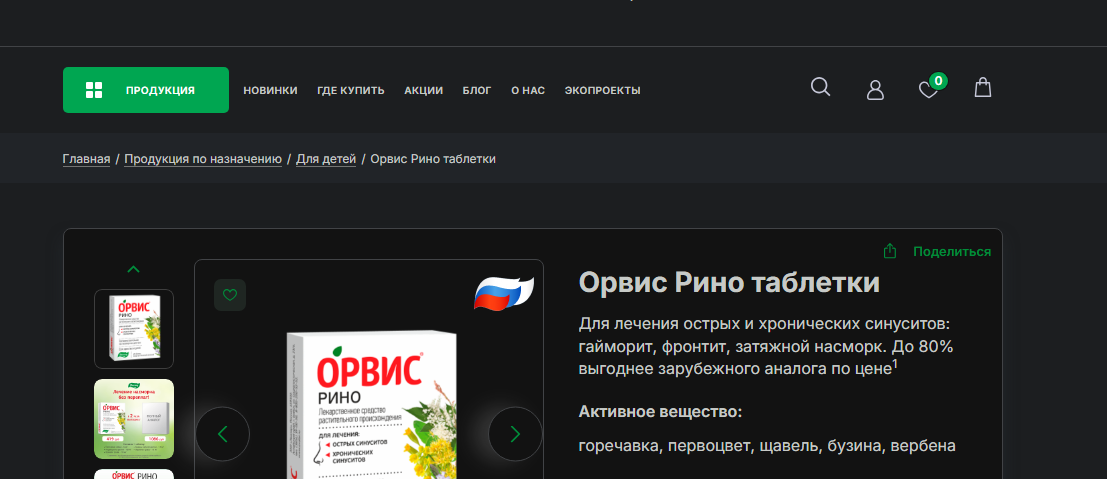1107x479 pixels.
Task: Select the second promotional thumbnail image
Action: coord(134,419)
